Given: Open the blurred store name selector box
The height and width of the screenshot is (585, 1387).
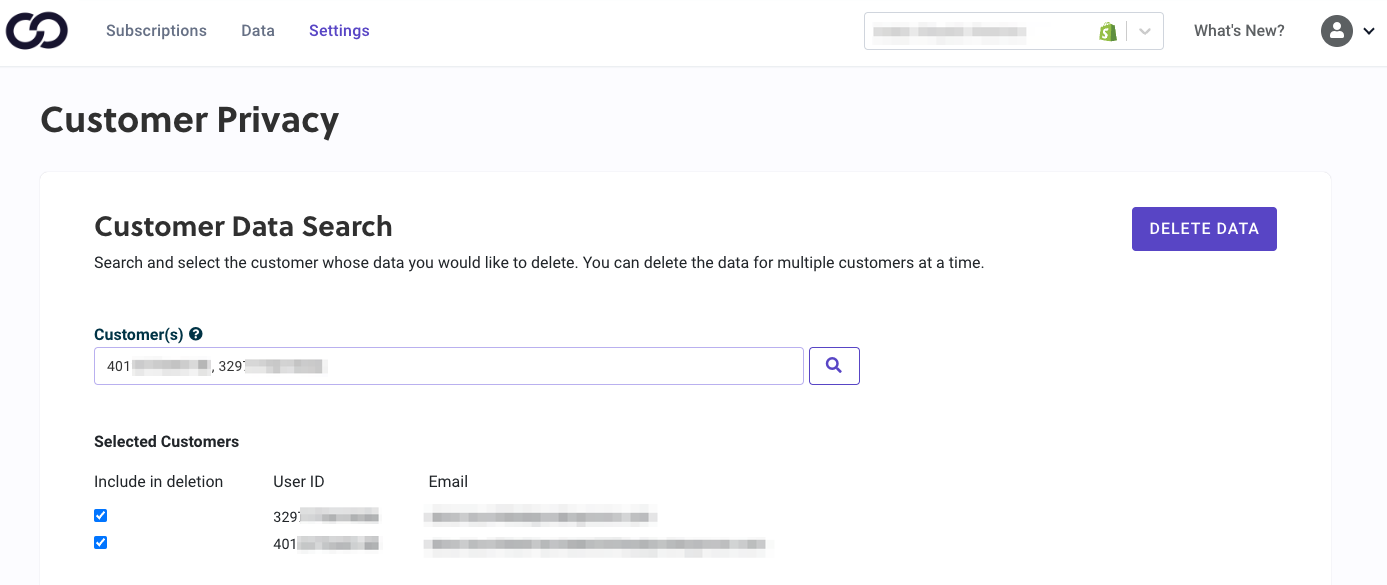Looking at the screenshot, I should [1014, 31].
